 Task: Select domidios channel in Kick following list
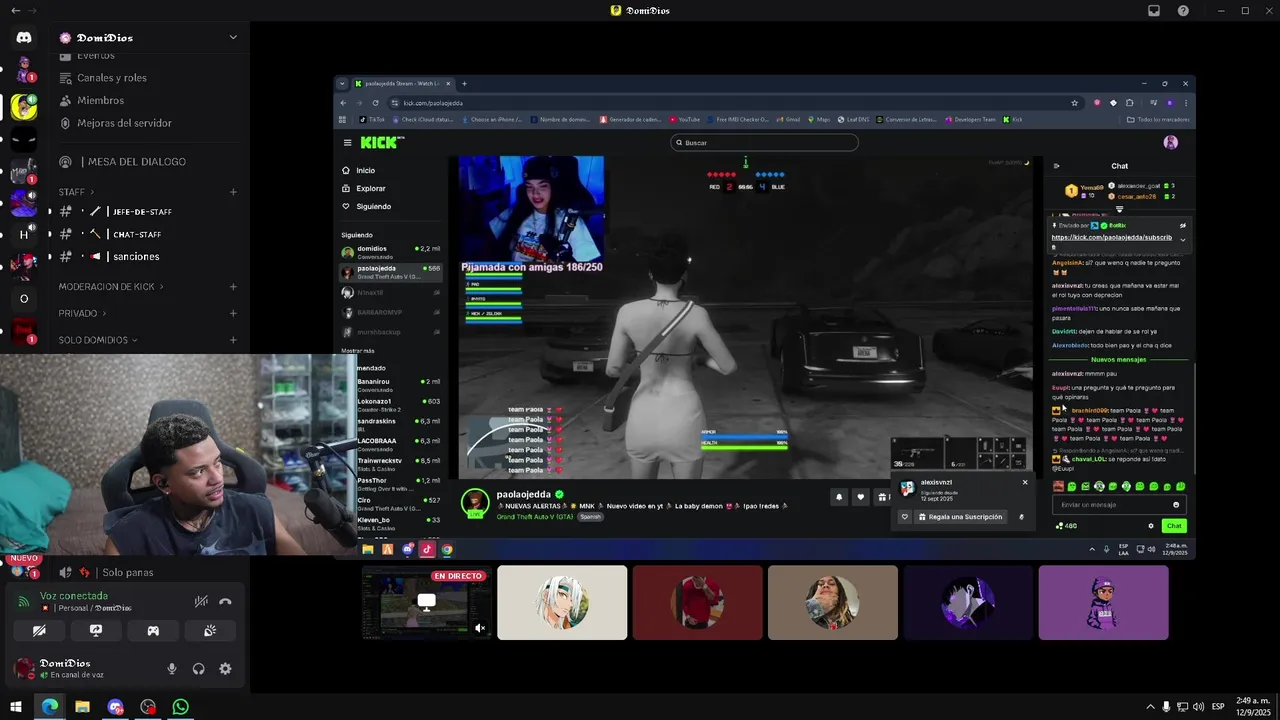click(x=391, y=252)
